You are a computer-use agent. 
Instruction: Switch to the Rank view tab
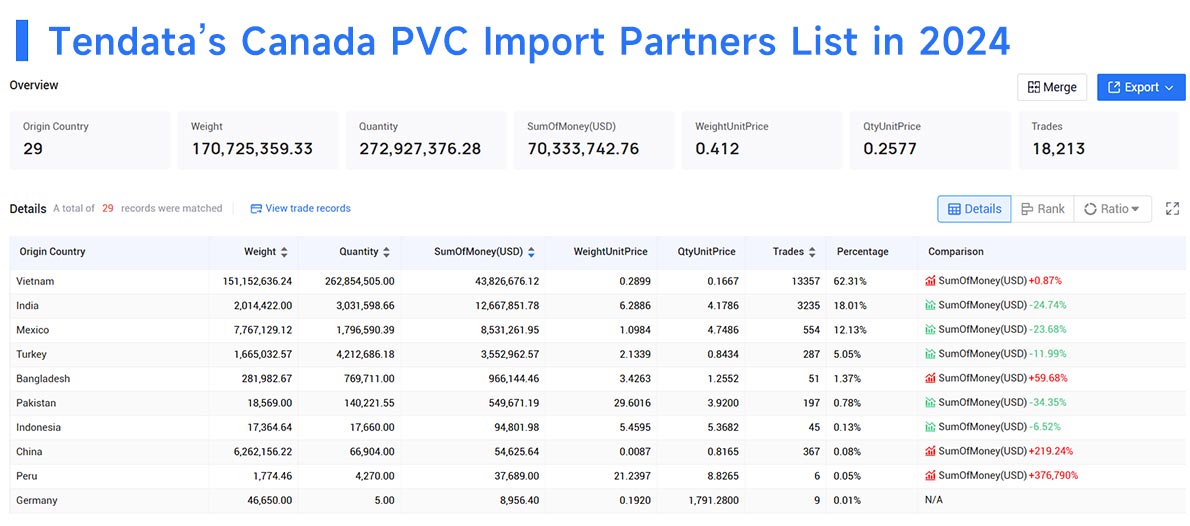click(1043, 209)
